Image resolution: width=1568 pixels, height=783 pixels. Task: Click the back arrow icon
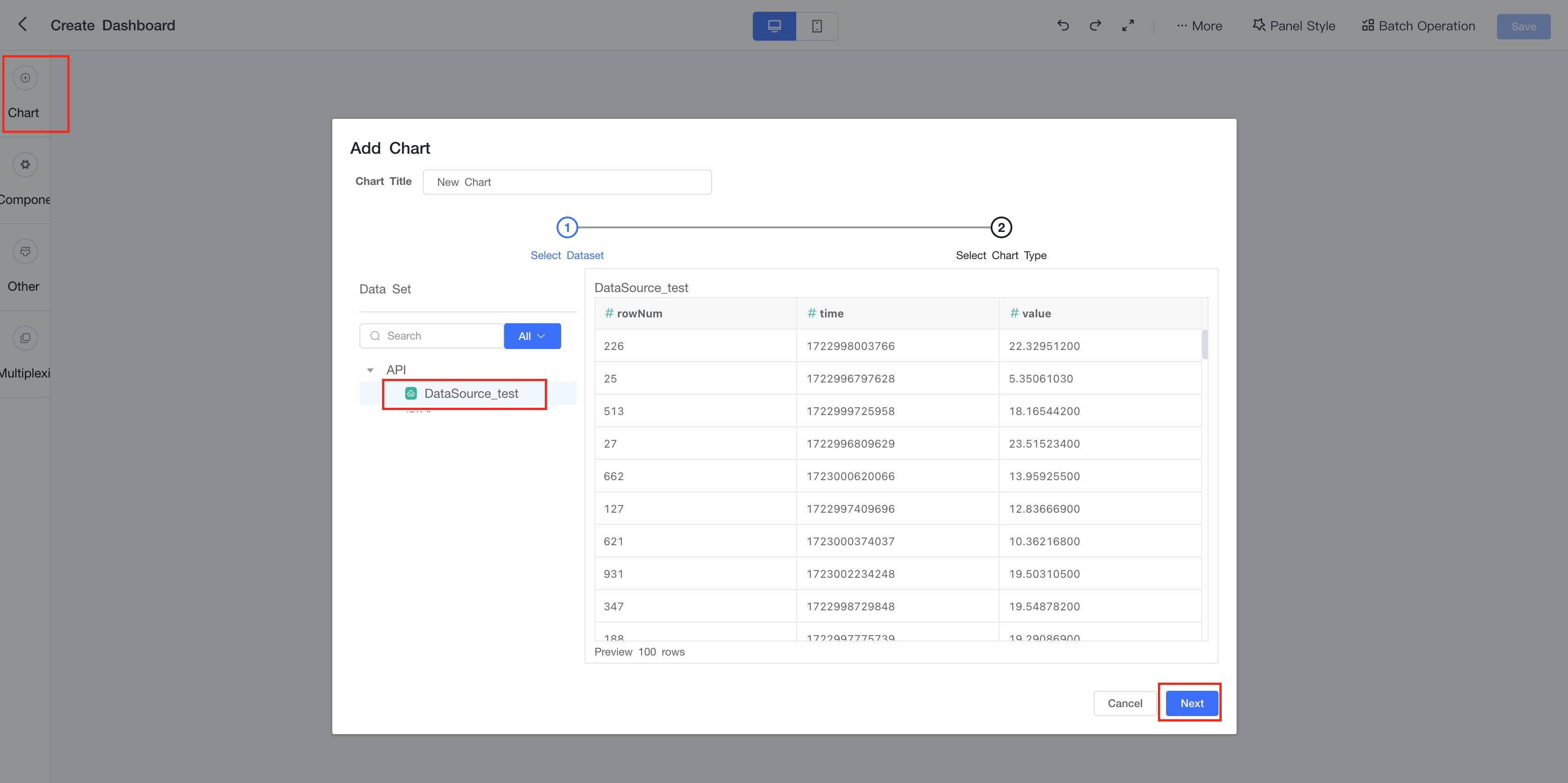23,25
